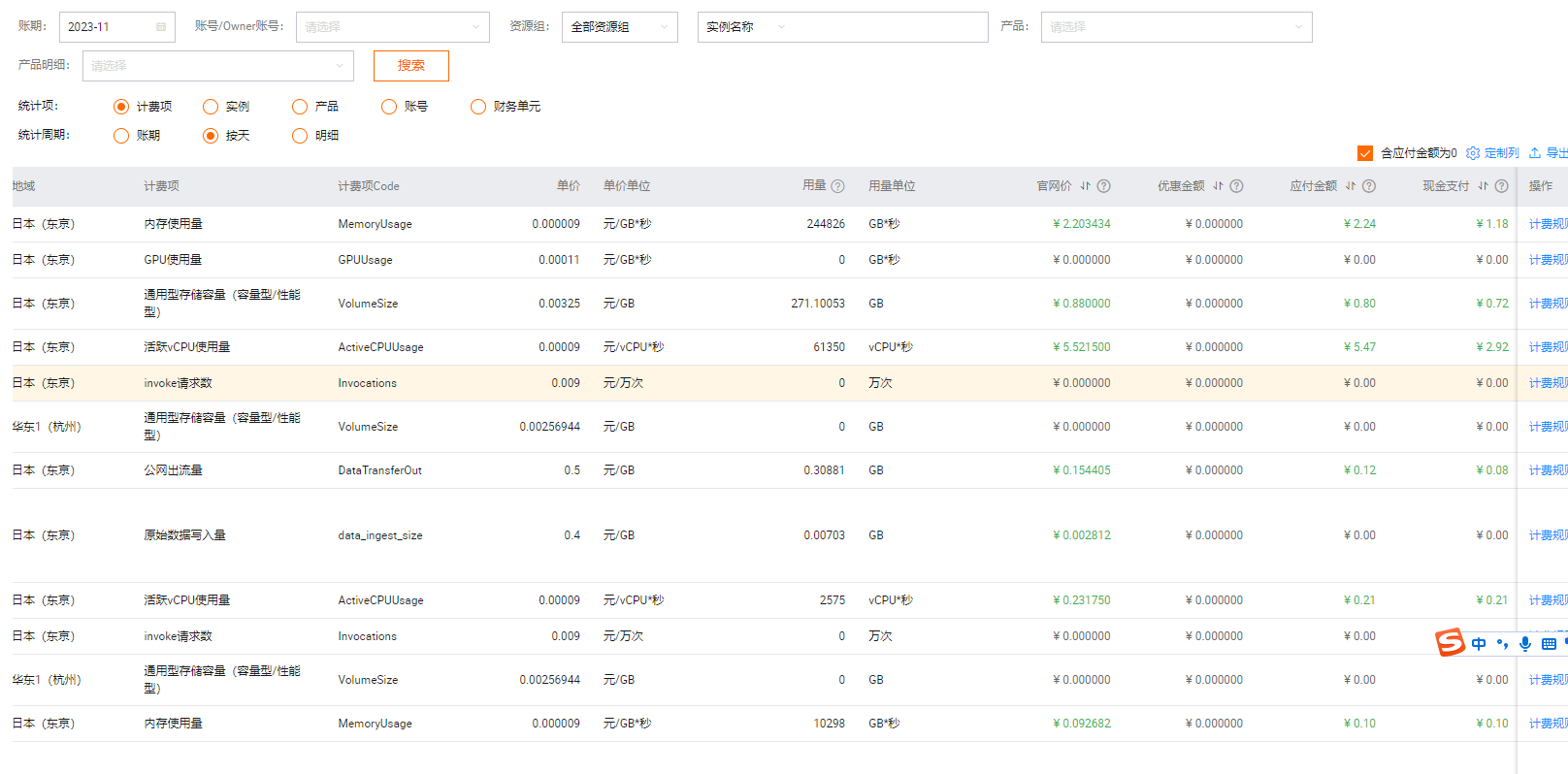Uncheck the 含应付金额为0 checkbox
Screen dimensions: 1568x774
point(1365,153)
